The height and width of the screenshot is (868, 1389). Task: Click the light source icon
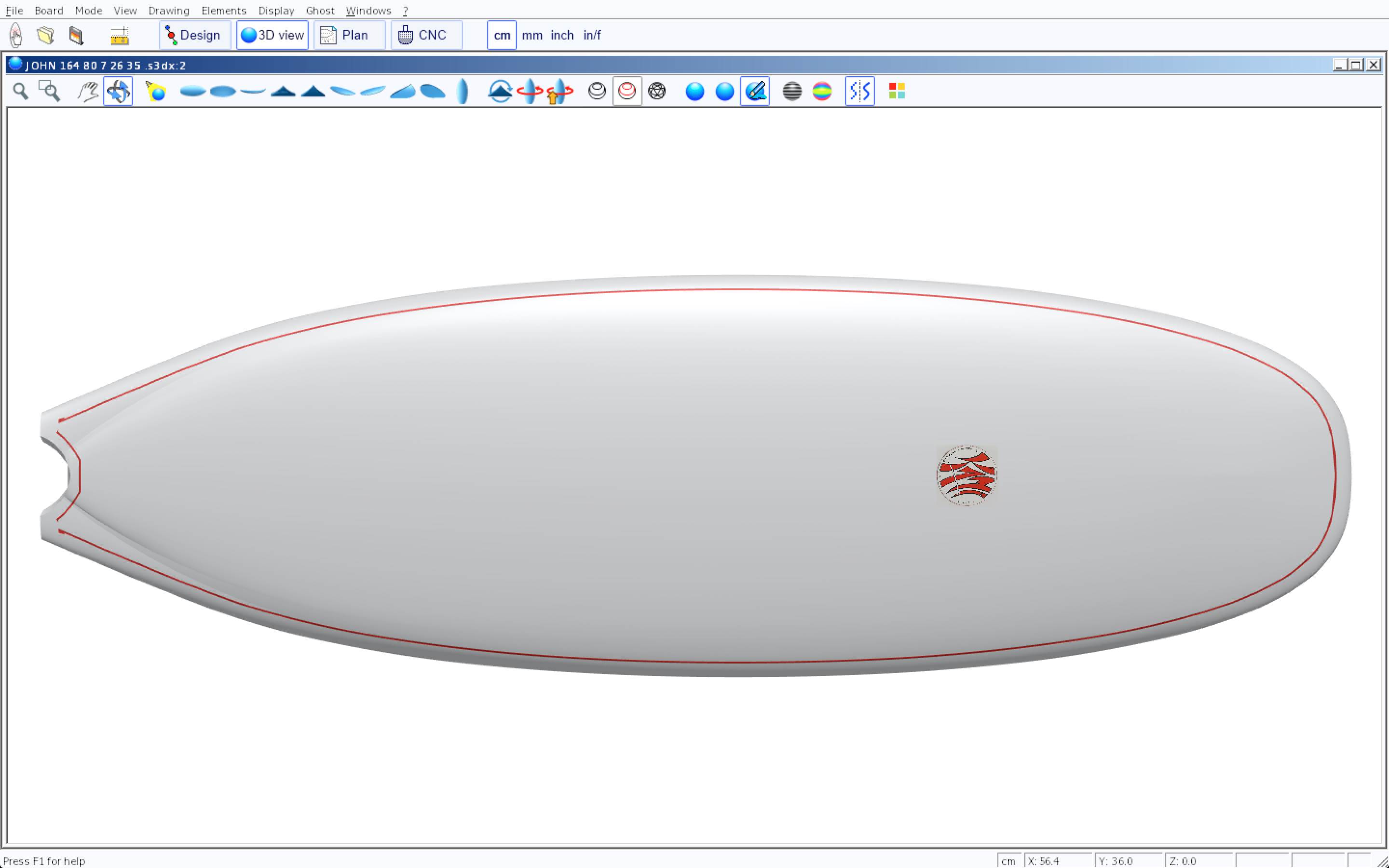156,91
